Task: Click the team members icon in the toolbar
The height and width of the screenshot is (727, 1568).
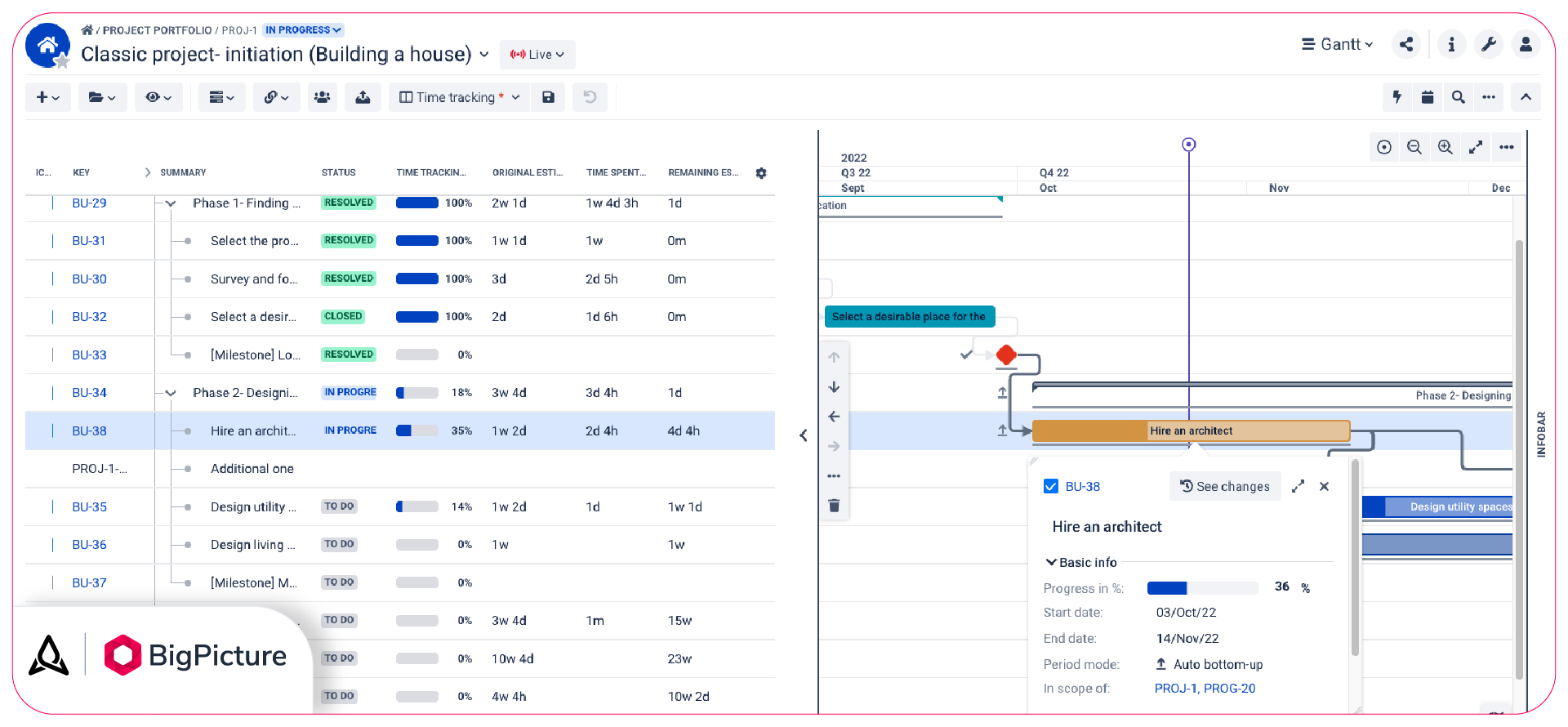Action: [323, 97]
